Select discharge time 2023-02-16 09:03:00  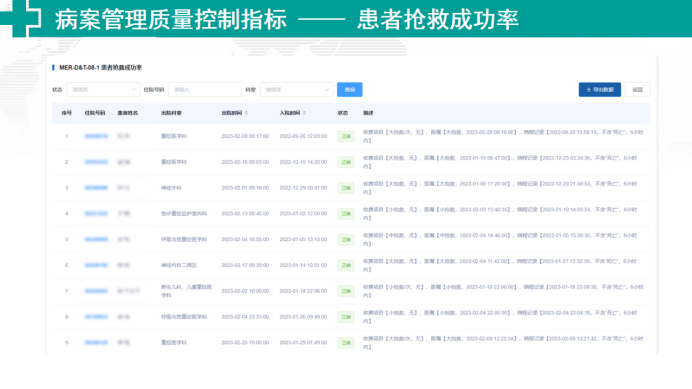click(x=245, y=162)
